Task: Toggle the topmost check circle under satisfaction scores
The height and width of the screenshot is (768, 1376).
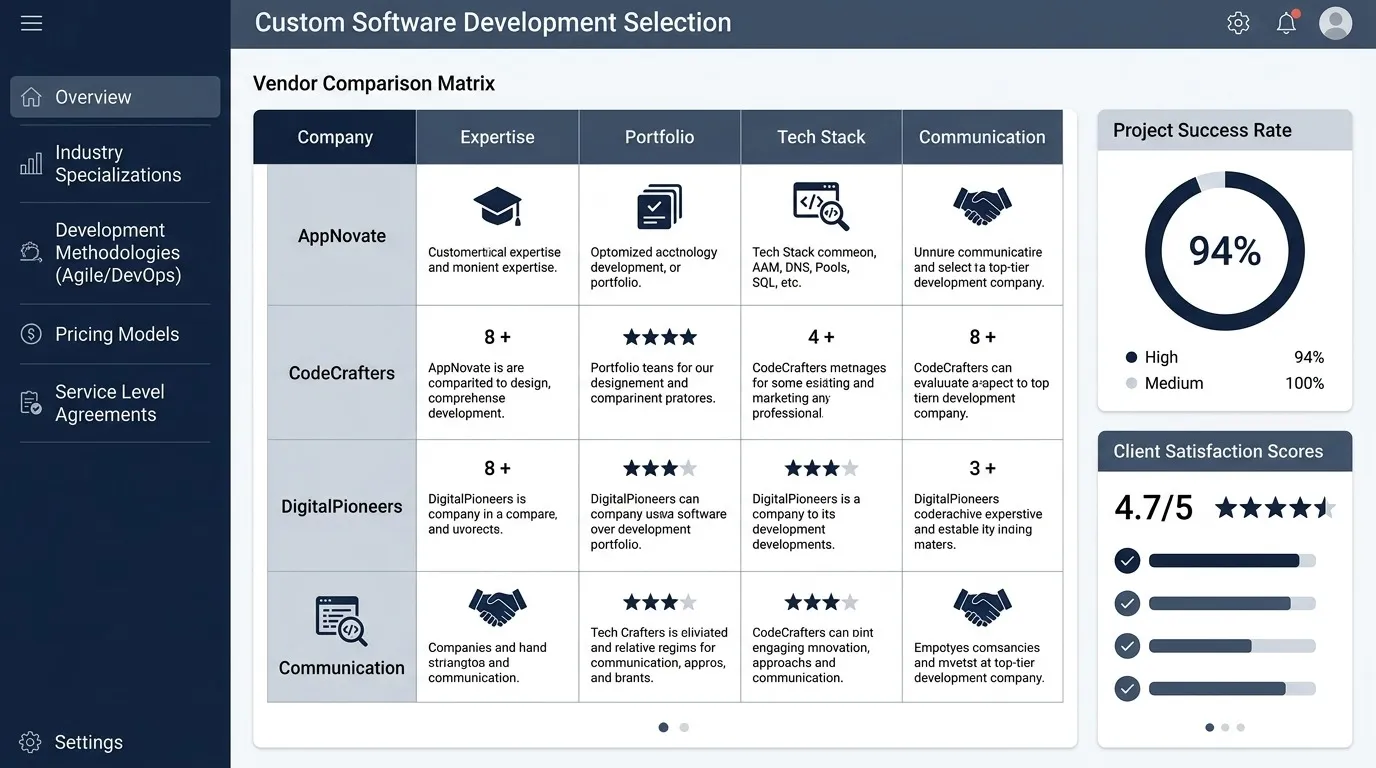Action: (x=1127, y=561)
